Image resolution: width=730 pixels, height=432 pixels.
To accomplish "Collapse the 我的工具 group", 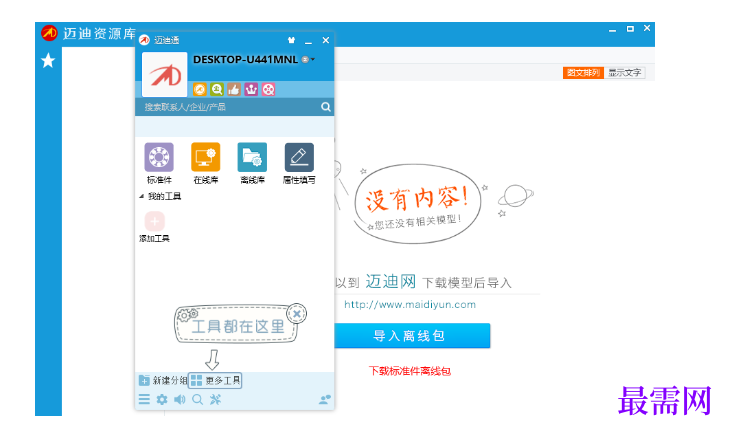I will [142, 196].
